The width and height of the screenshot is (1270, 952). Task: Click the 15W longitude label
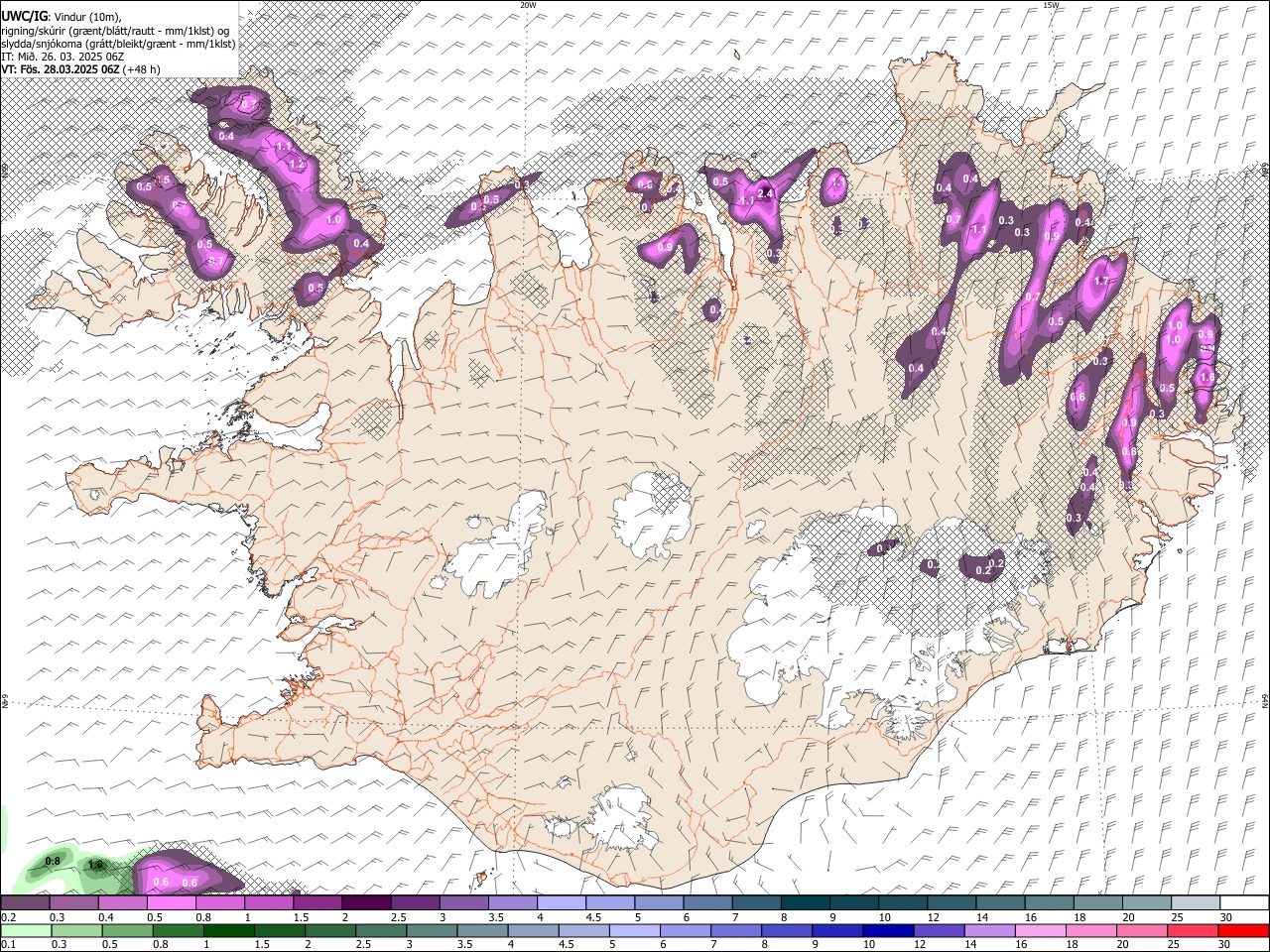click(x=1052, y=5)
